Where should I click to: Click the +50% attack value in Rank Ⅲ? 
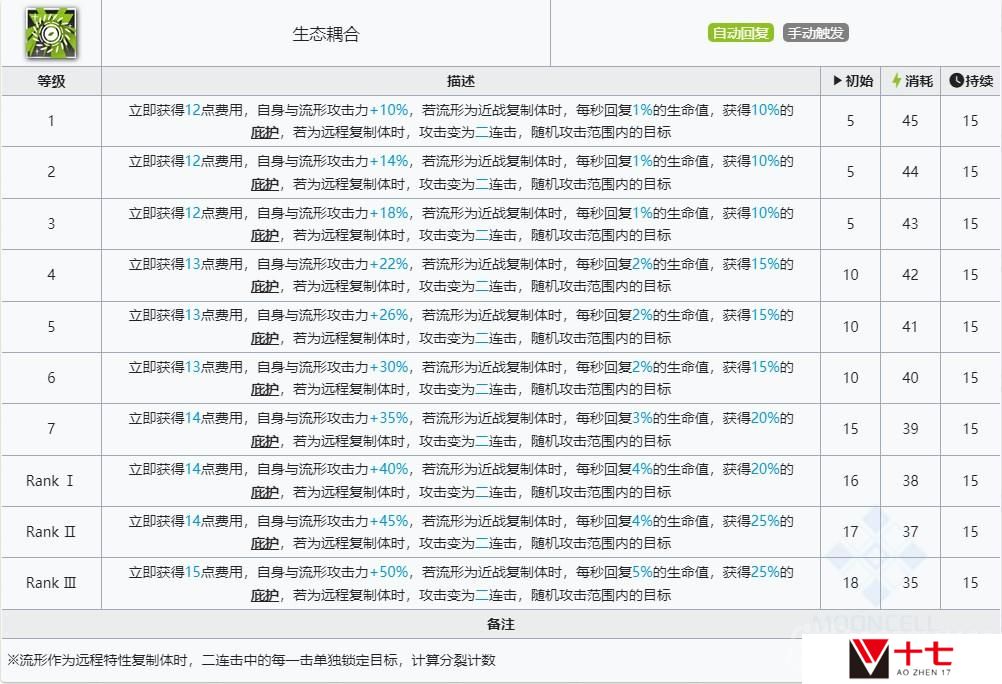(x=389, y=572)
